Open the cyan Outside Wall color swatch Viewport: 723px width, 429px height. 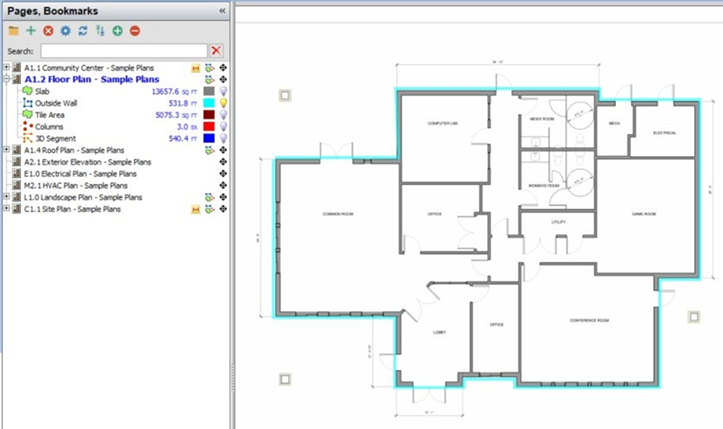[209, 103]
